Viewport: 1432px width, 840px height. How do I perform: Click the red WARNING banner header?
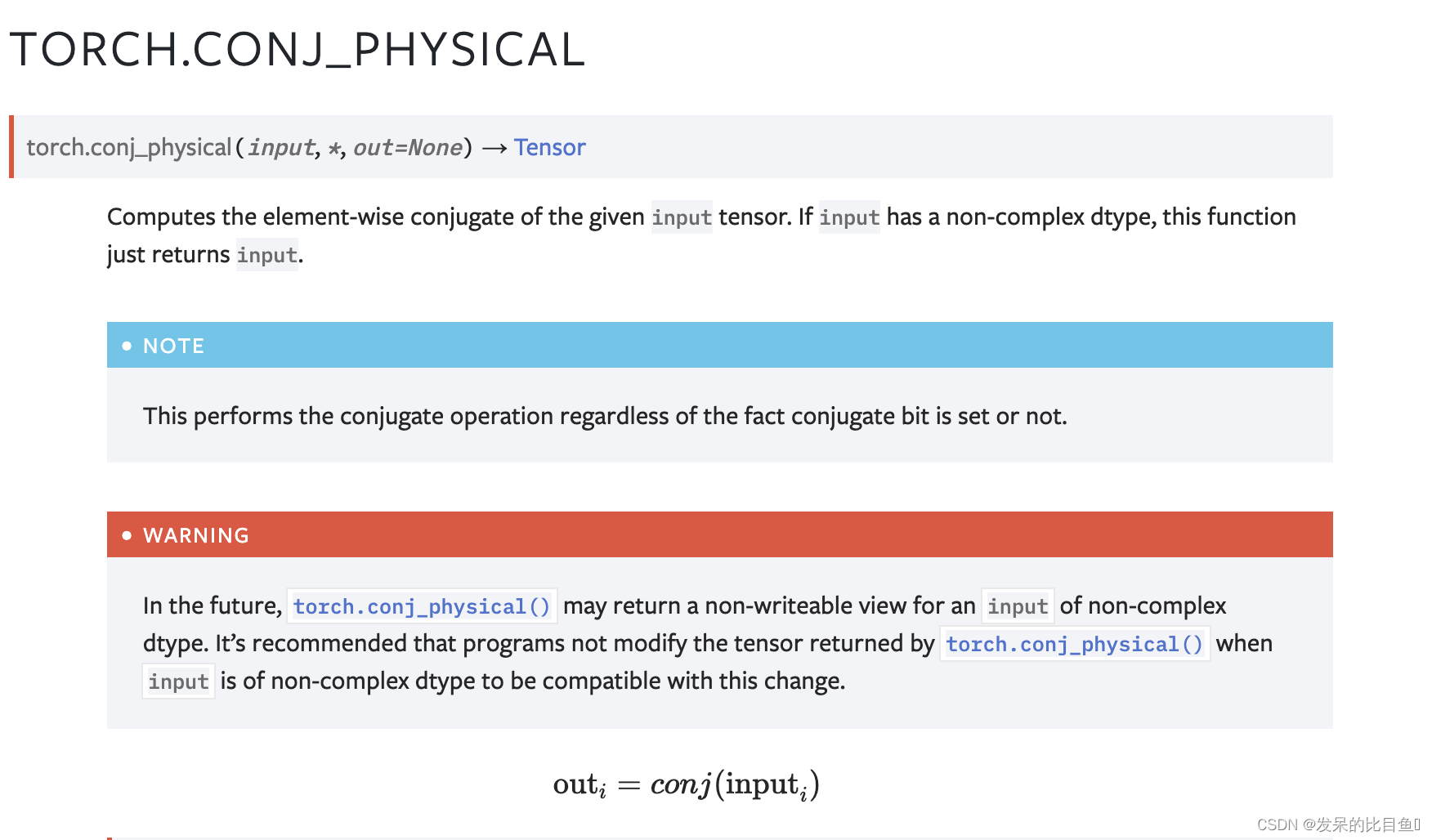click(720, 534)
